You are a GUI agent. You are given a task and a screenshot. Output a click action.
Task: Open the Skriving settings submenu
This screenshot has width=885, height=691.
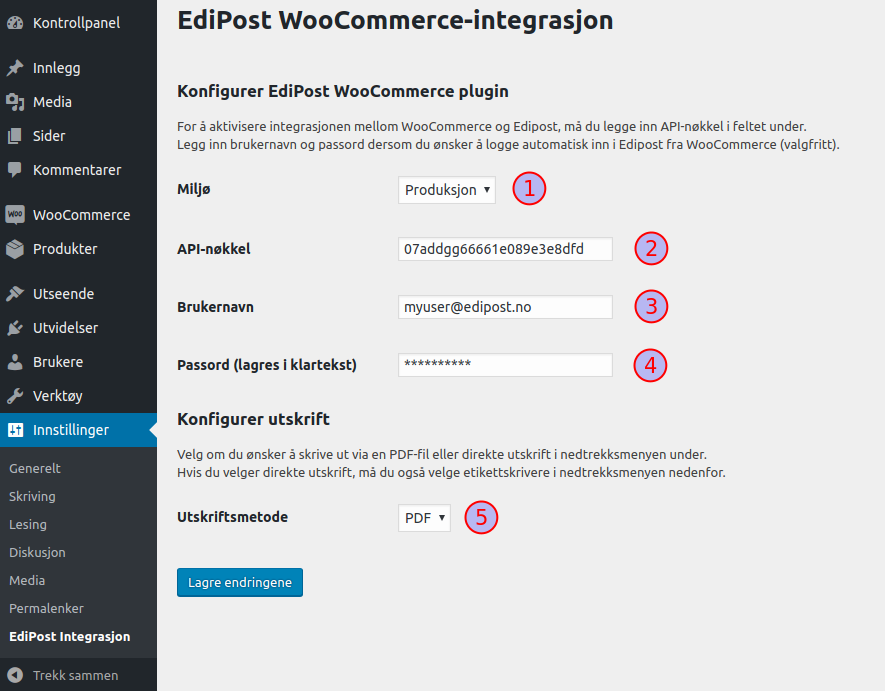32,496
